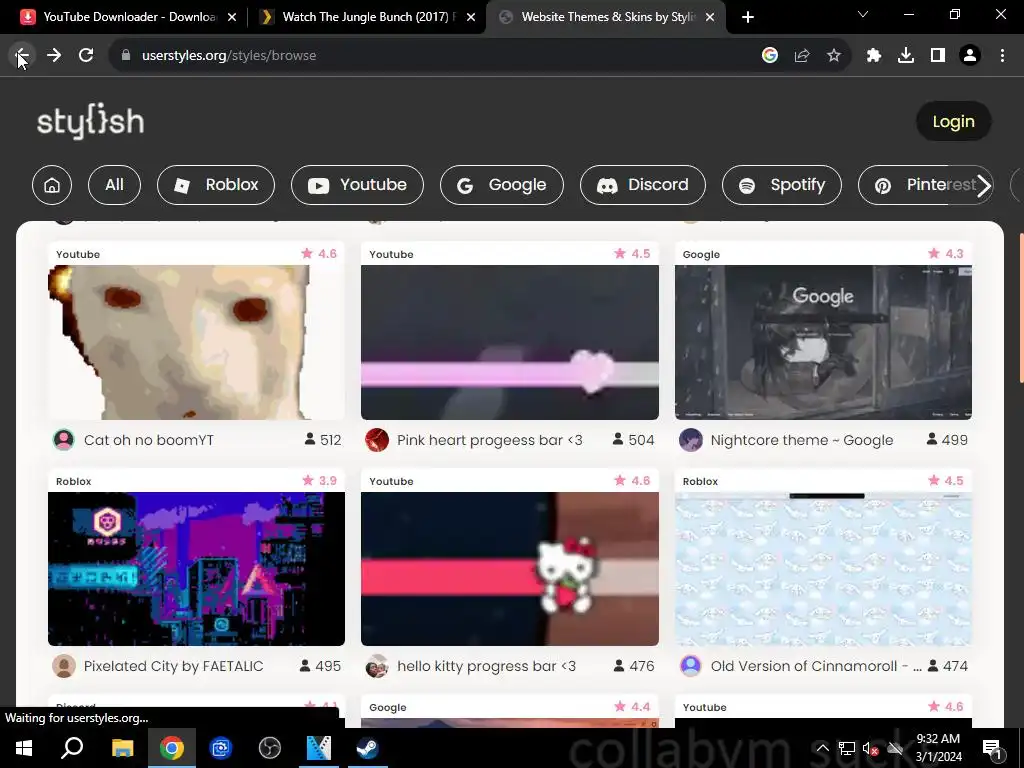Click the browser forward arrow
This screenshot has width=1024, height=768.
point(54,56)
